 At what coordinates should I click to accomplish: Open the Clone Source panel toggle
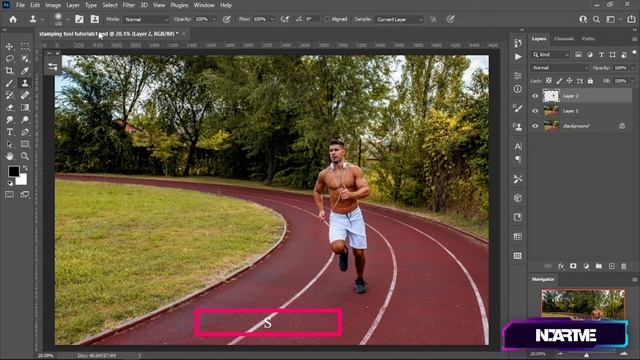[x=95, y=19]
